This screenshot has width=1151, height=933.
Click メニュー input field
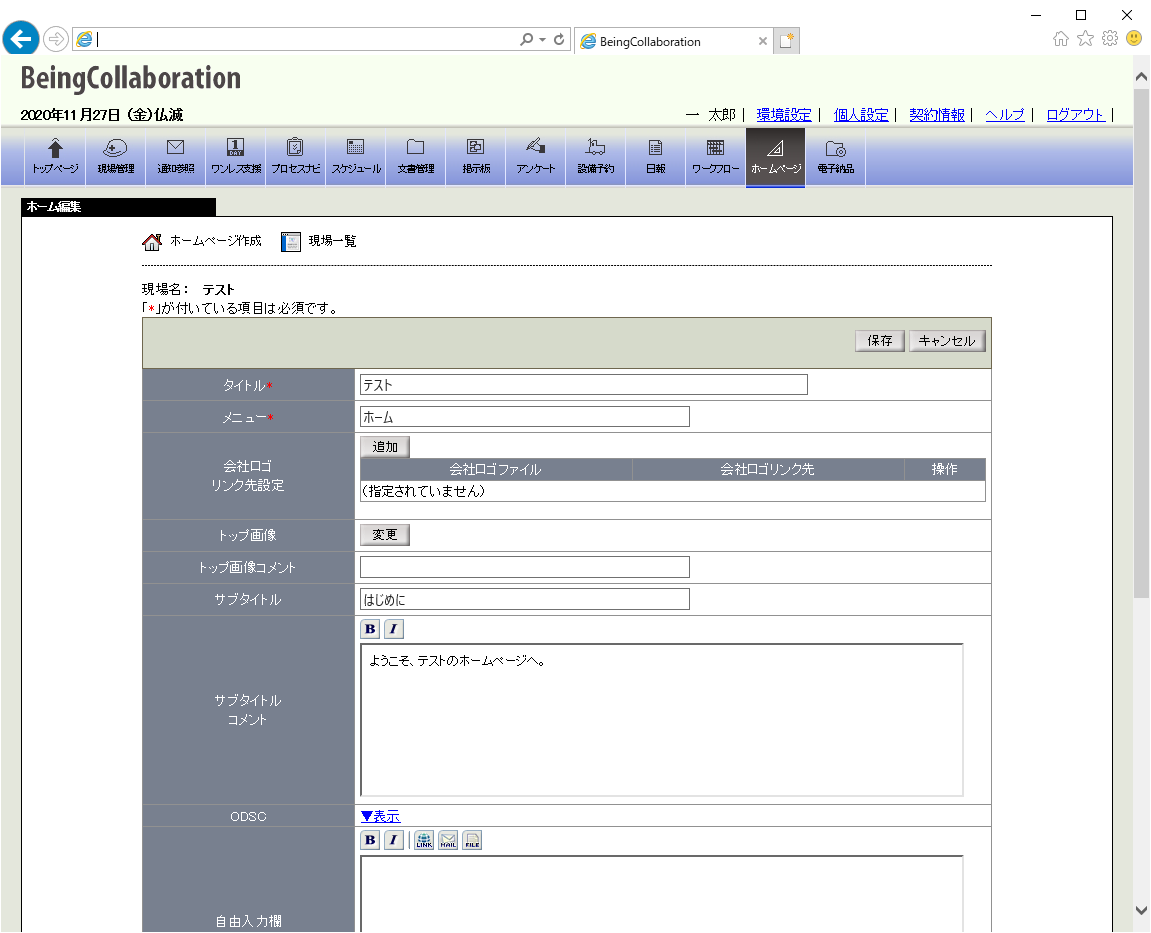coord(525,417)
